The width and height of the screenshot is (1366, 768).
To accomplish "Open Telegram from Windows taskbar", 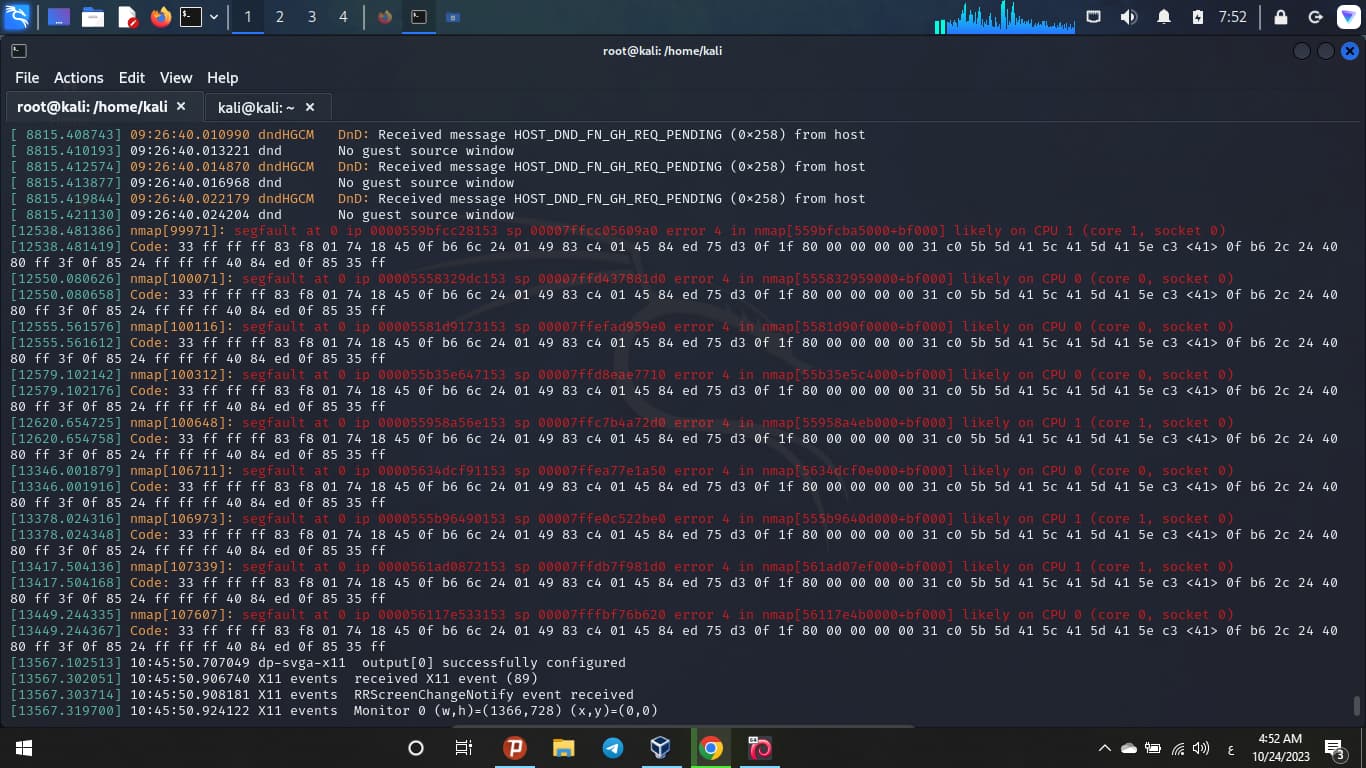I will [x=613, y=748].
